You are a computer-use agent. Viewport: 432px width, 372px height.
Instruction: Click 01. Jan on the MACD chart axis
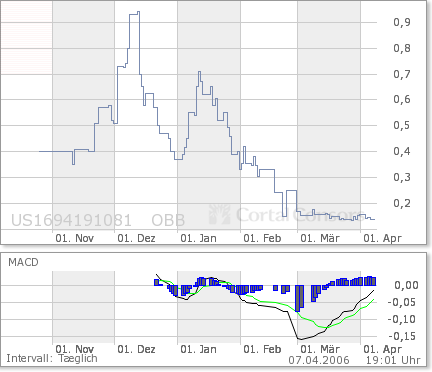[198, 349]
